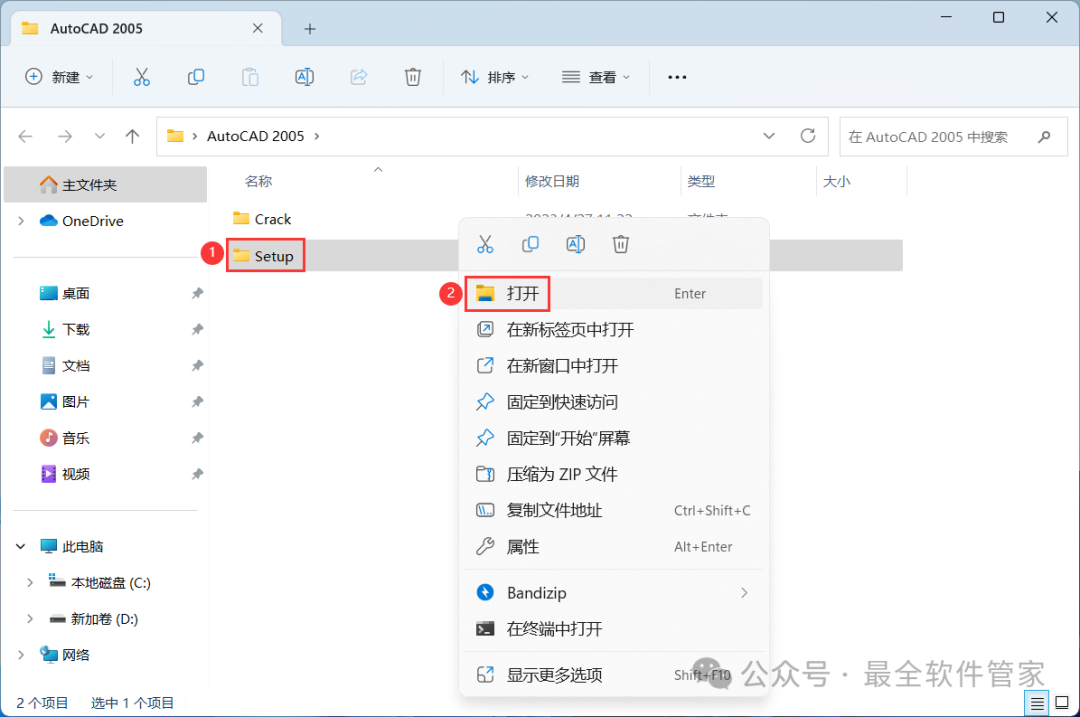This screenshot has height=717, width=1080.
Task: Open 主文件夹 in sidebar
Action: (x=105, y=185)
